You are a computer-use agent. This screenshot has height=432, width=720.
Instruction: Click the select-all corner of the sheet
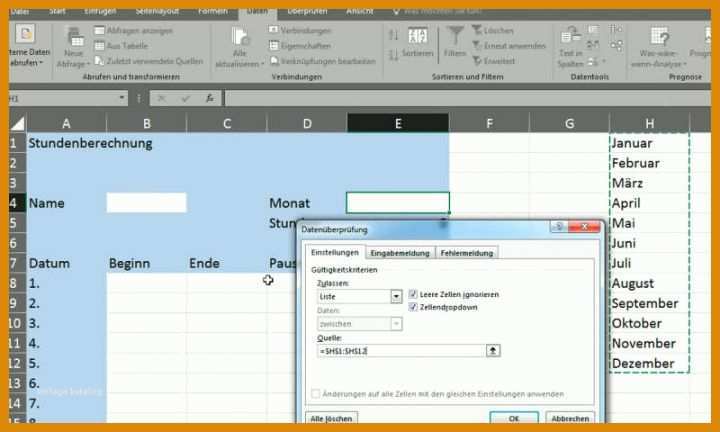tap(18, 123)
